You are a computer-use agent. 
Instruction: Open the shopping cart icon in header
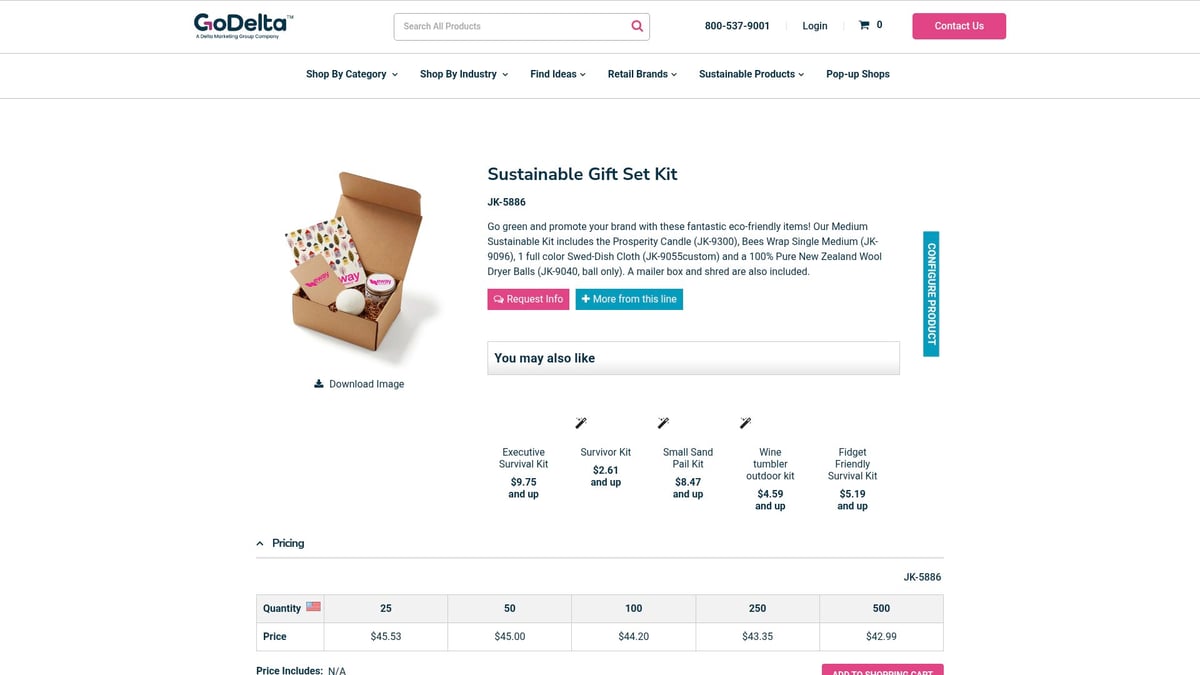[863, 25]
